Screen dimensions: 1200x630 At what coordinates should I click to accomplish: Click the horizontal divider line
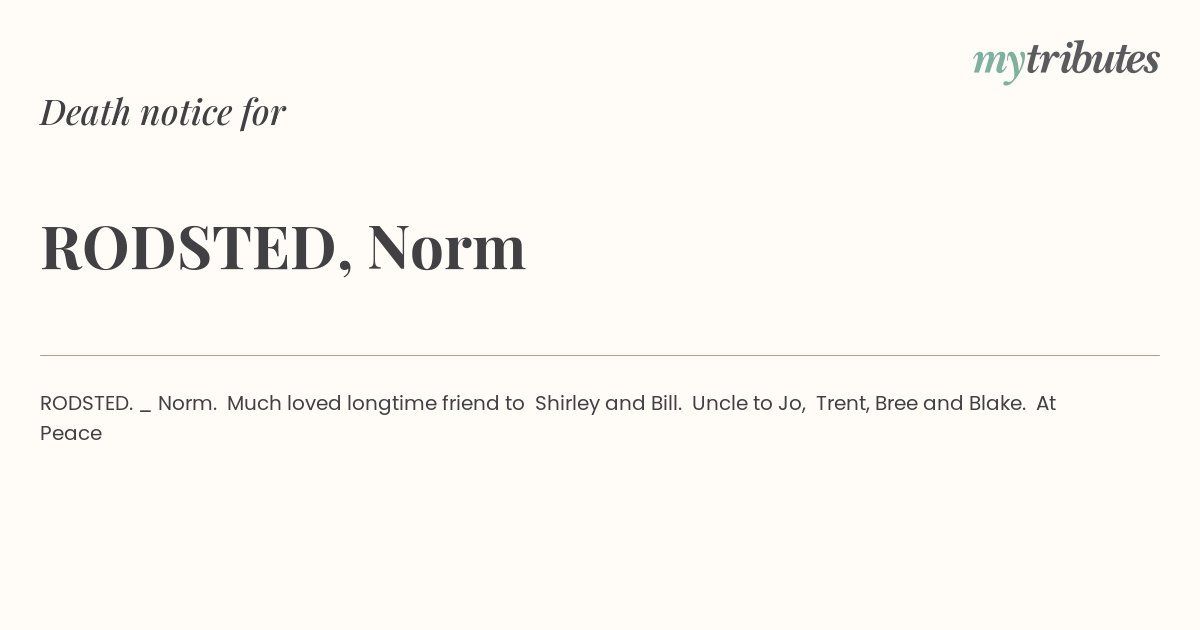click(x=600, y=355)
